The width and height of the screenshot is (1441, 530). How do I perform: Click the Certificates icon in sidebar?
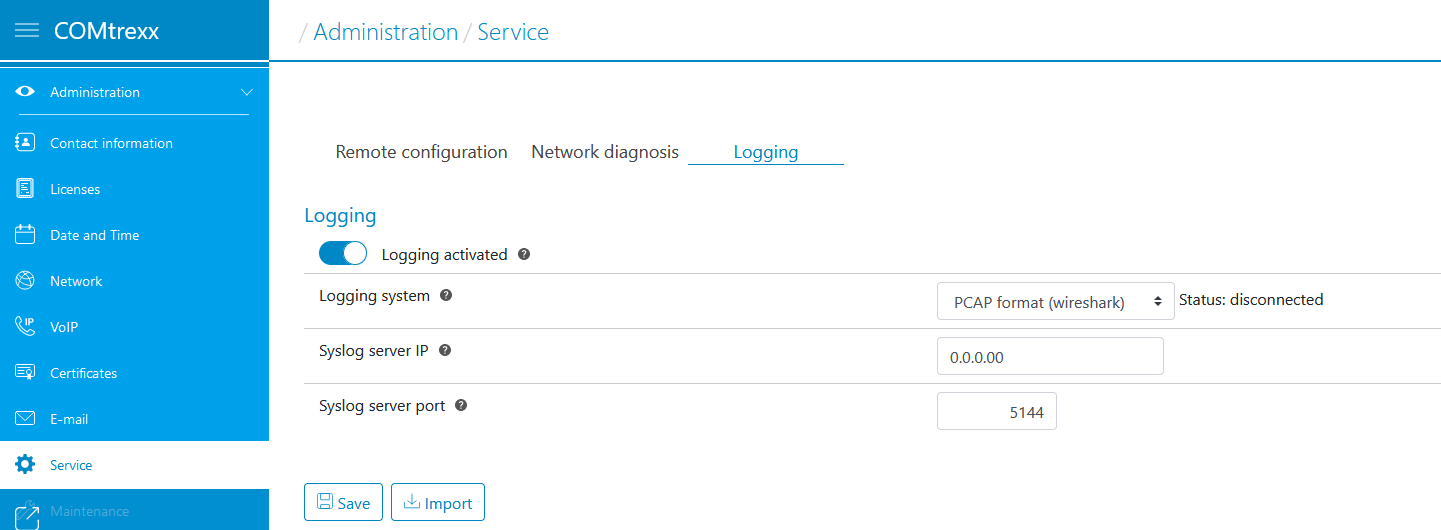pos(26,373)
